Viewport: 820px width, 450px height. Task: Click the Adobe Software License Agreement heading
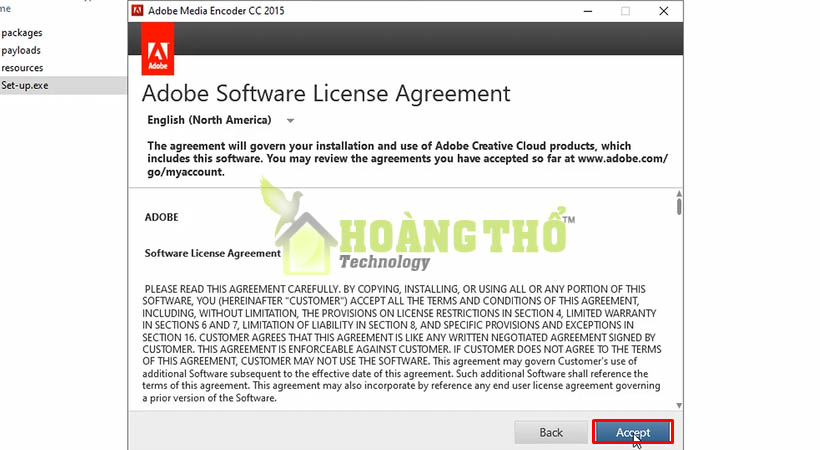[x=326, y=94]
